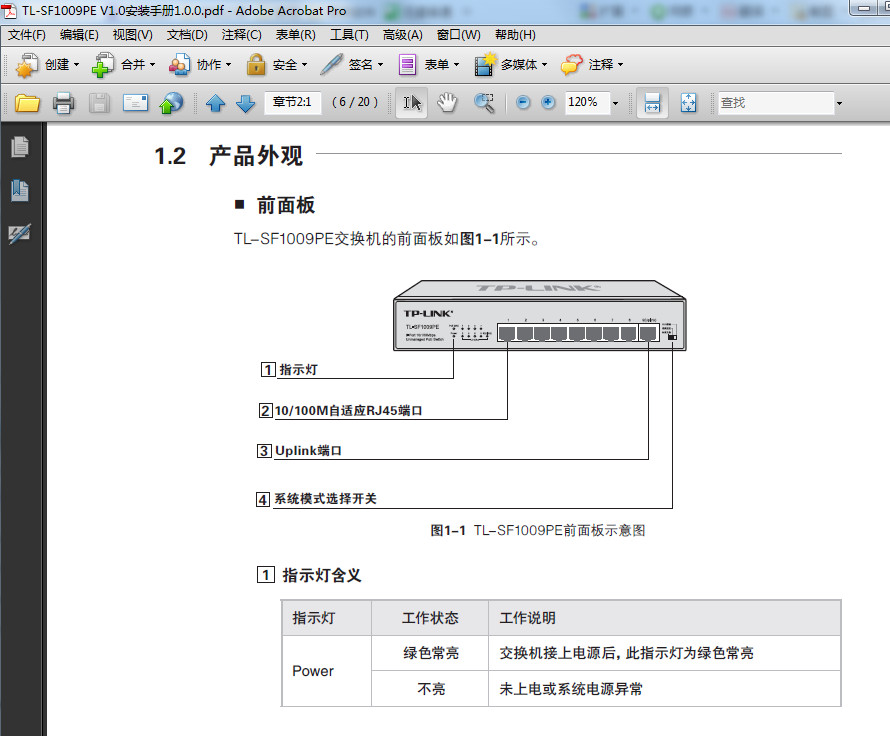
Task: Open the 注释(C) menu
Action: pyautogui.click(x=241, y=35)
